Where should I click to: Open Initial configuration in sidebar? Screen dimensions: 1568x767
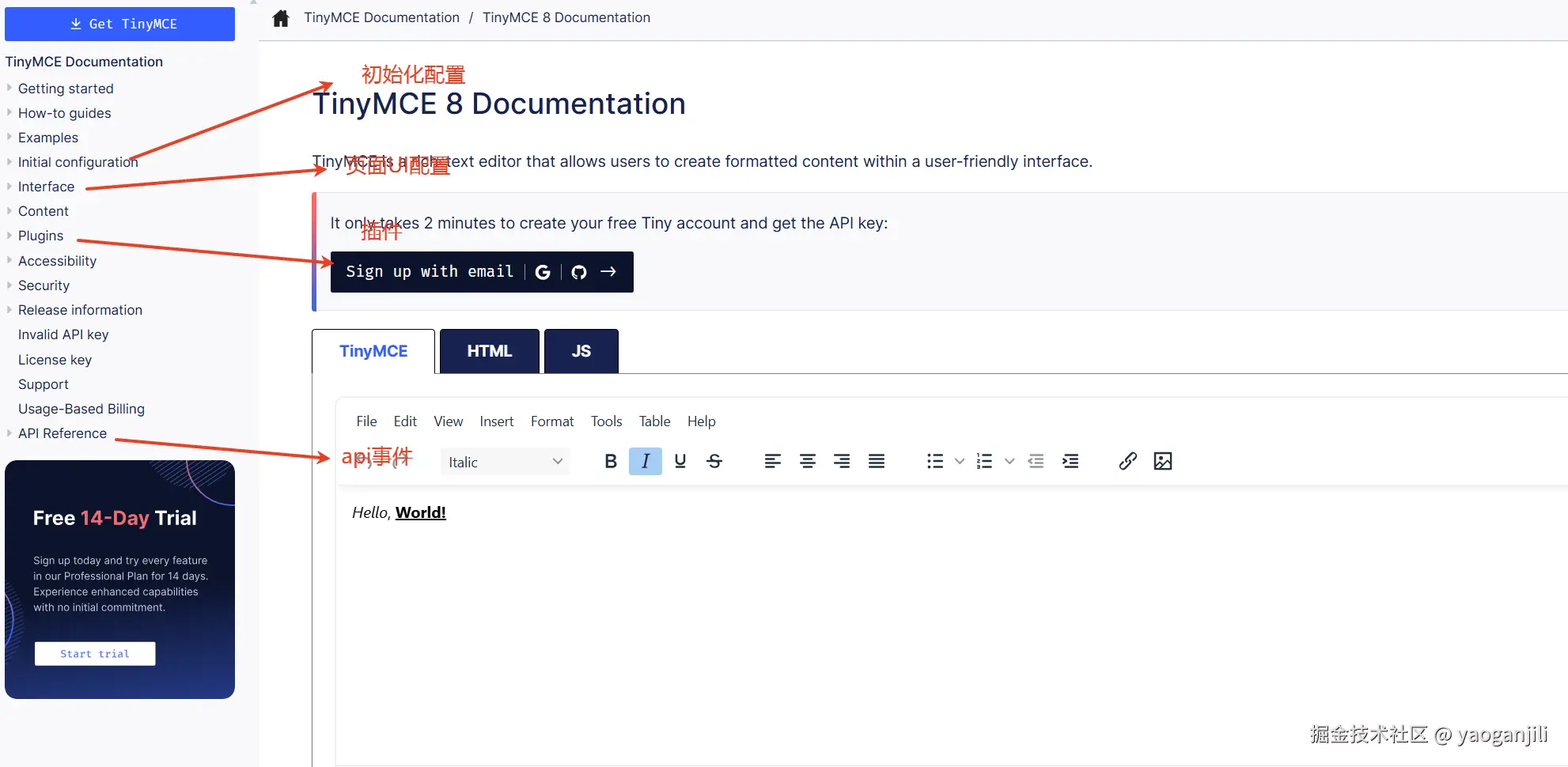coord(78,162)
